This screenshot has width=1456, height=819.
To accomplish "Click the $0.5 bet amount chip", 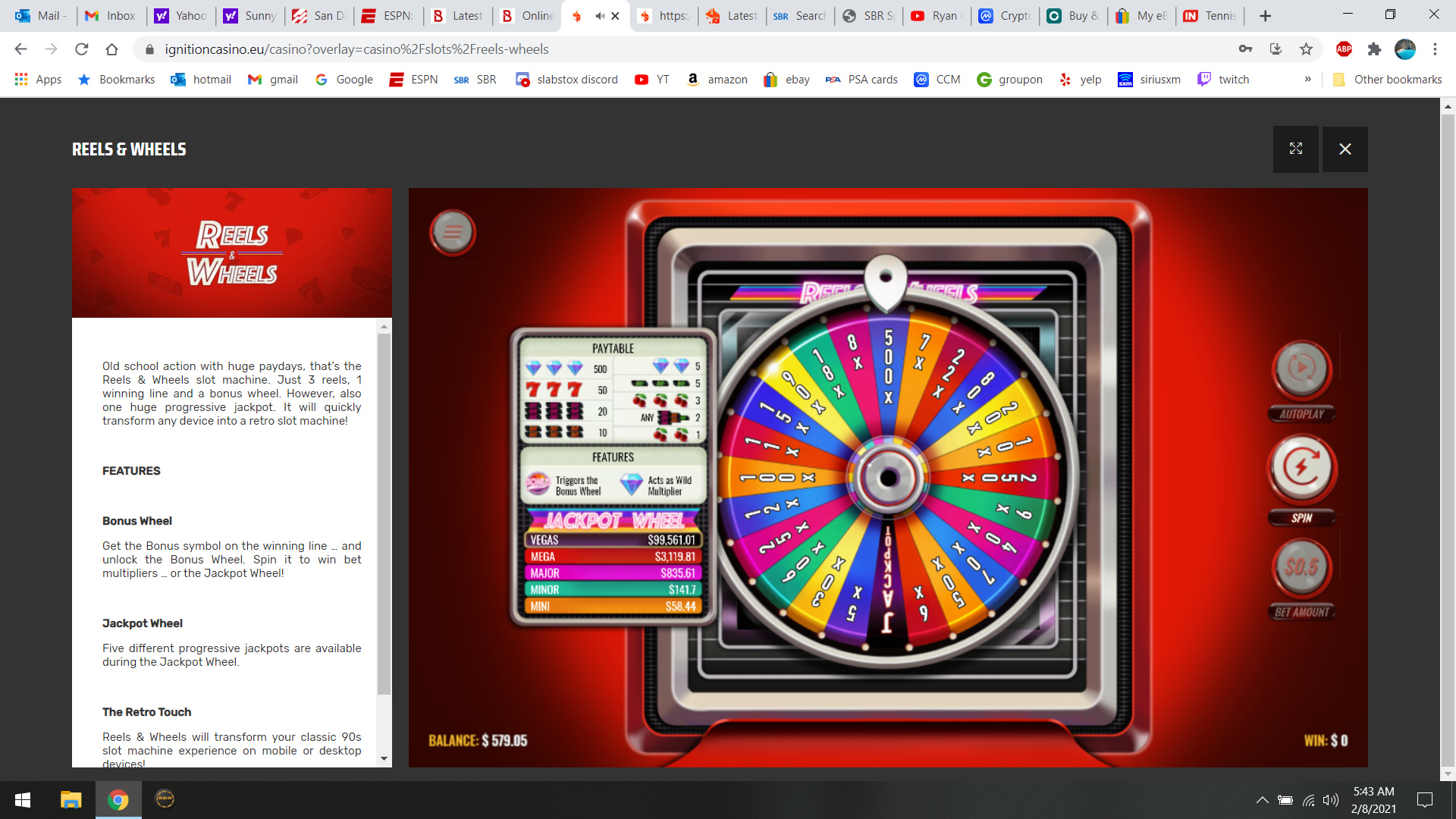I will (1301, 566).
